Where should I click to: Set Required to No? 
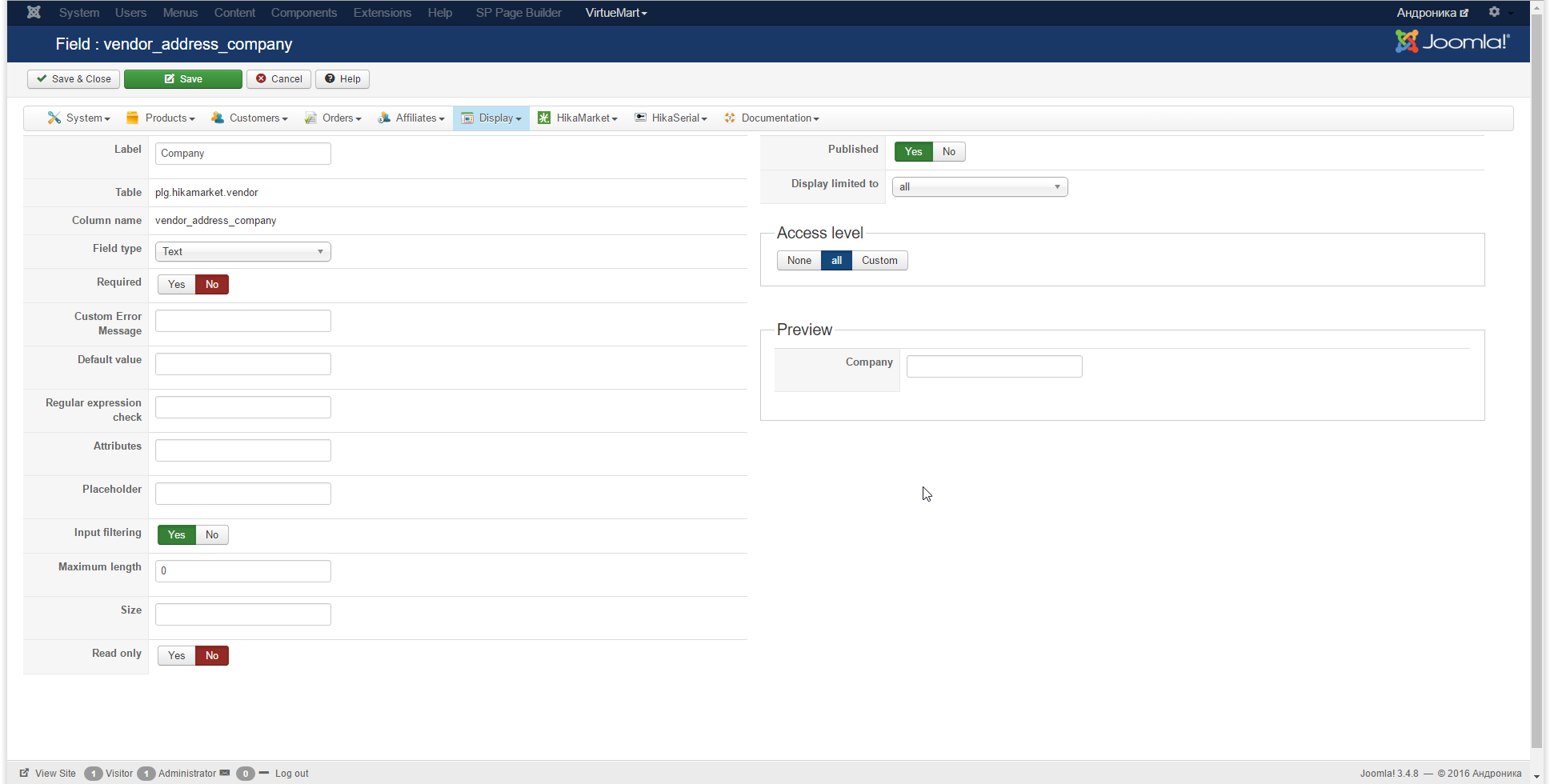pyautogui.click(x=212, y=285)
